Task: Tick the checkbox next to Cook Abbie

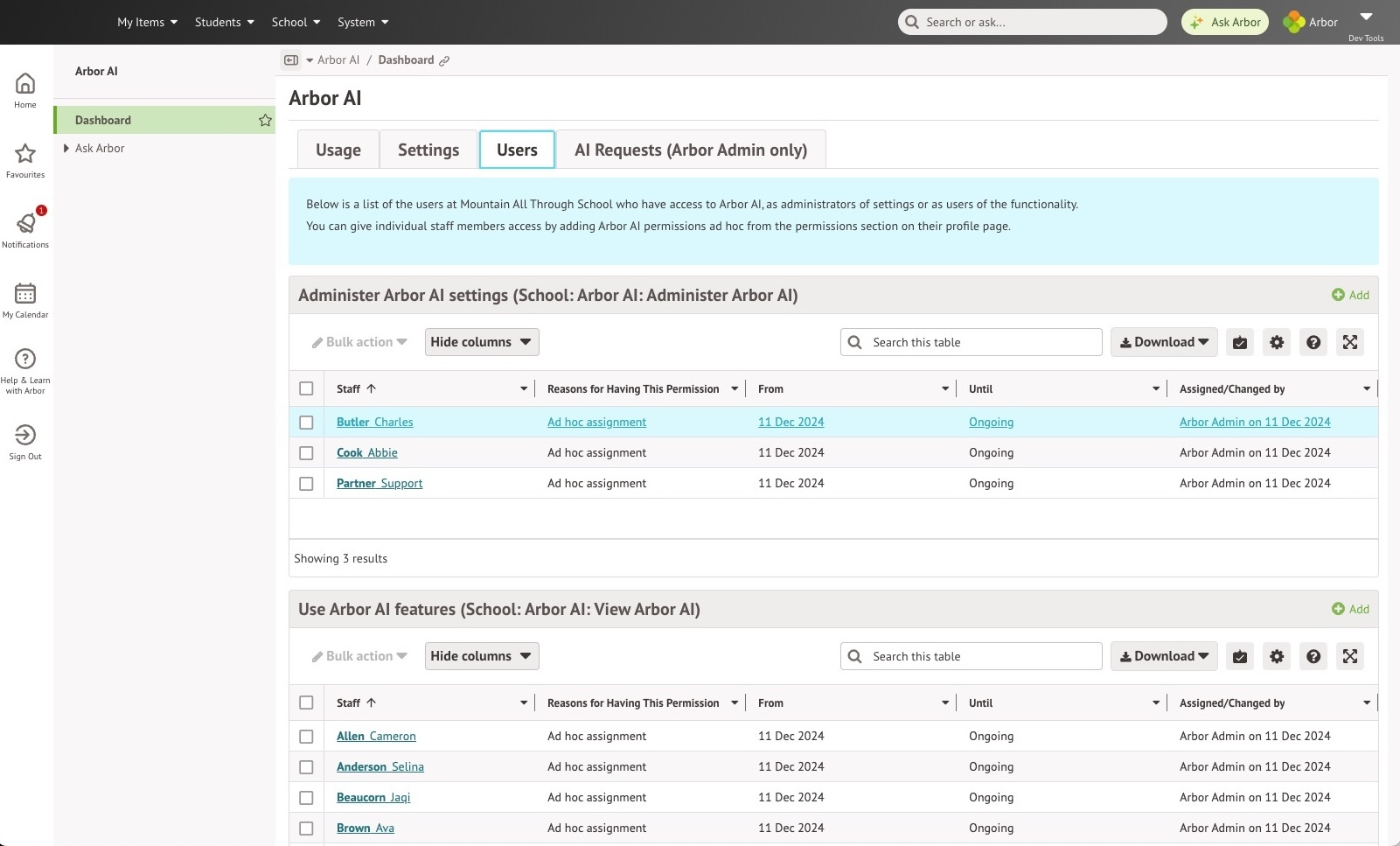Action: (x=307, y=453)
